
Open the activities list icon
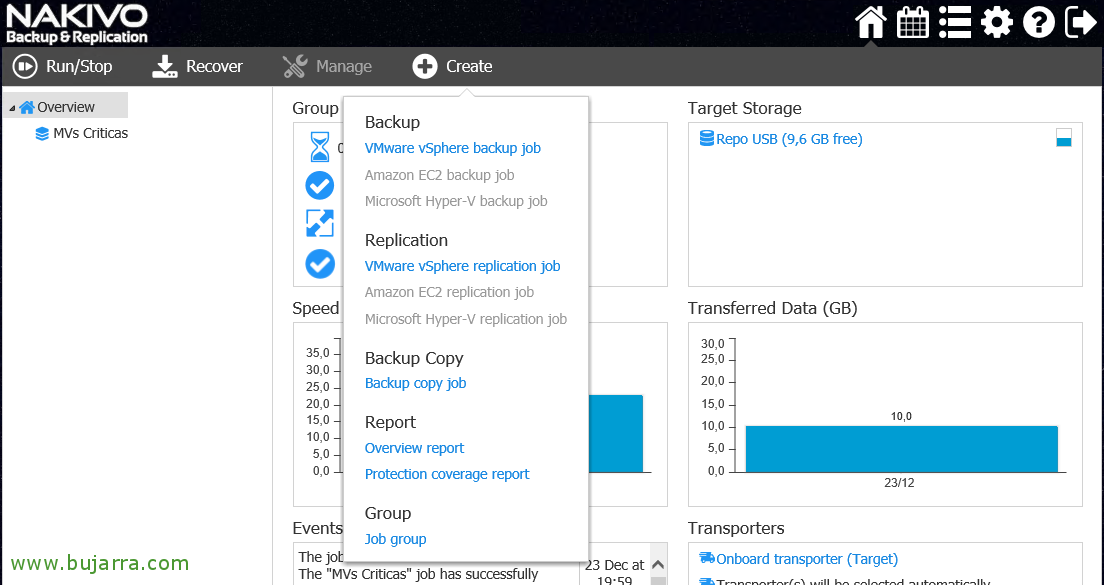pyautogui.click(x=955, y=23)
